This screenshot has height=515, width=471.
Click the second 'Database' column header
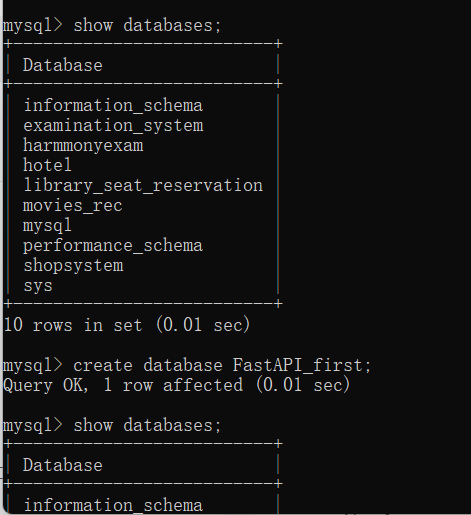coord(63,465)
